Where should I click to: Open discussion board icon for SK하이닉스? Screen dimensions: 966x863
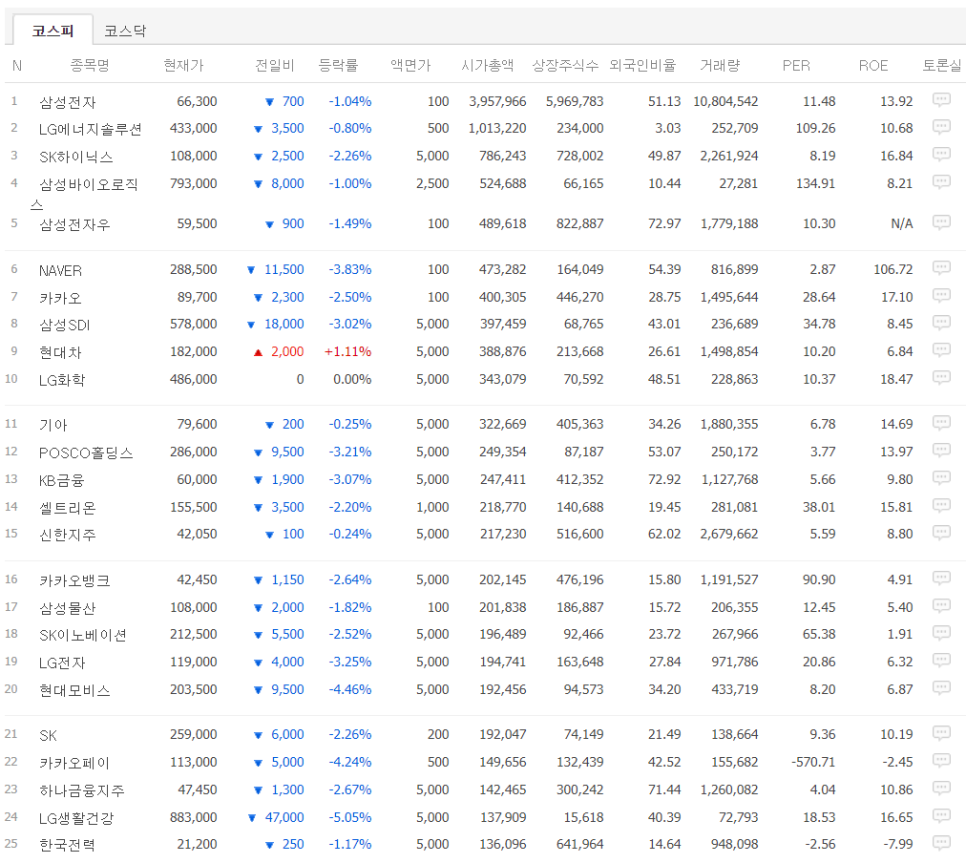(941, 154)
